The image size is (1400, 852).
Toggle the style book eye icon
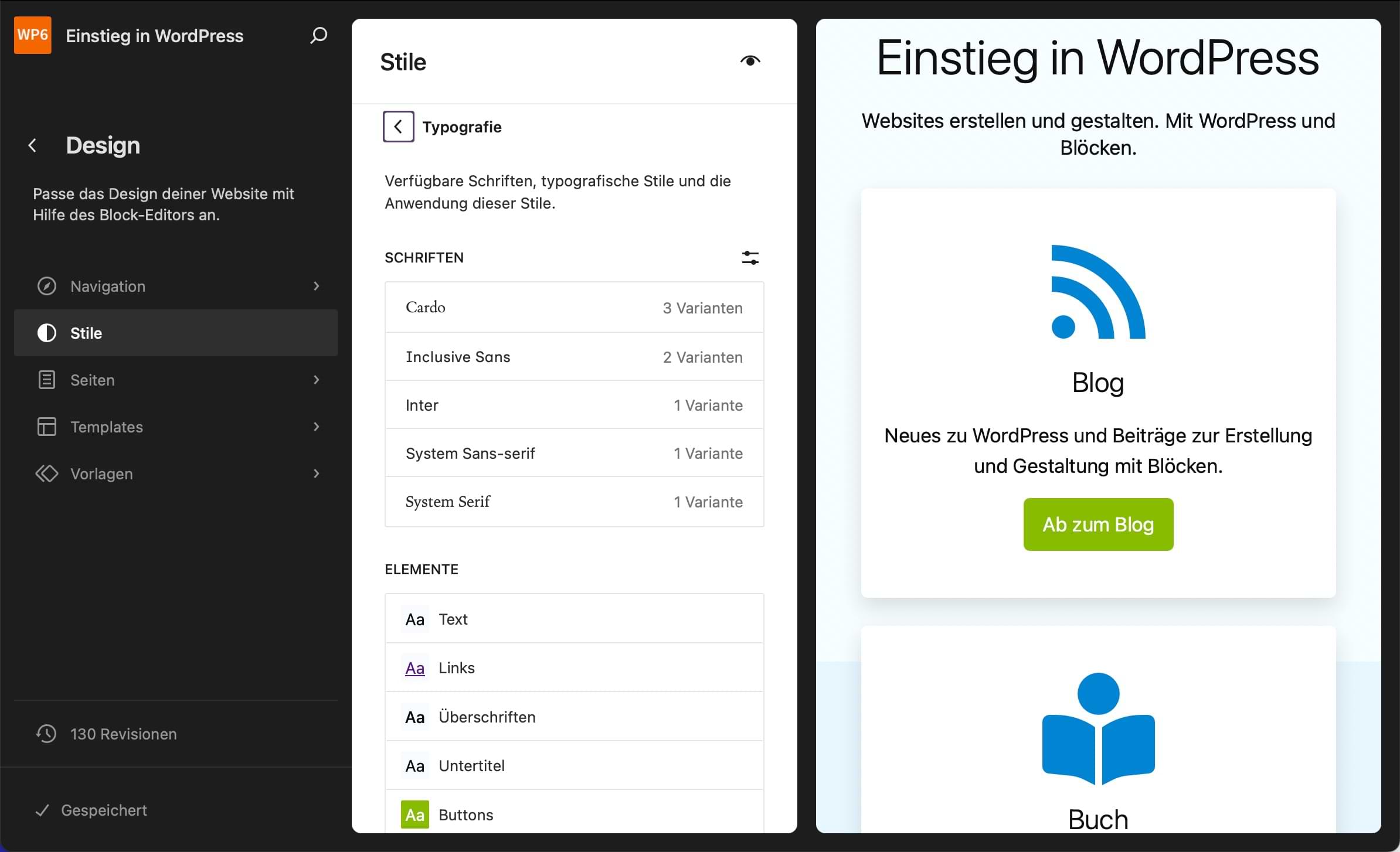[x=750, y=61]
